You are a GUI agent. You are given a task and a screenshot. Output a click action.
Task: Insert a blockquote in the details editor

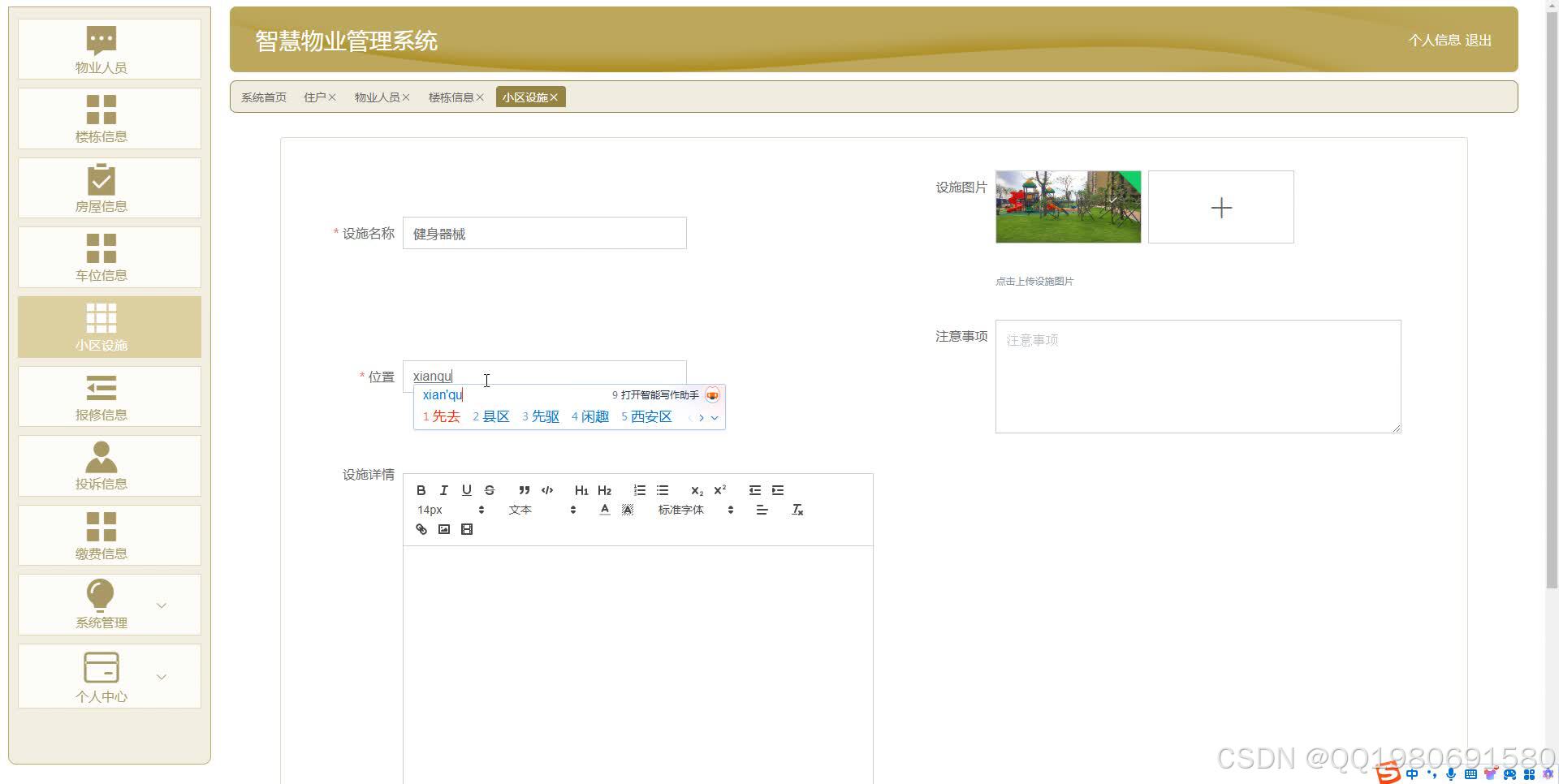524,490
